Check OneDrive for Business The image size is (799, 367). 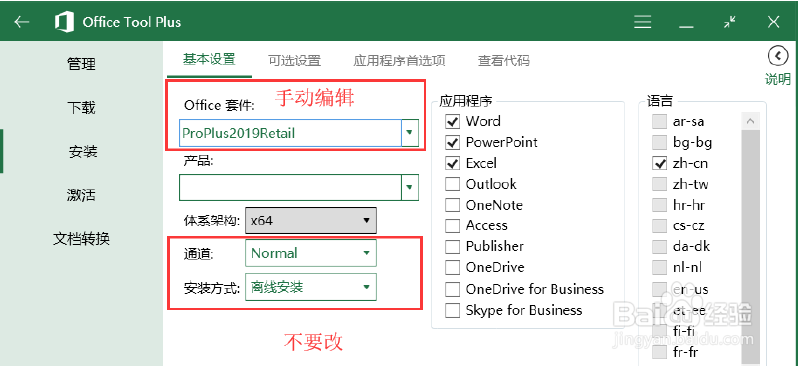(x=452, y=289)
